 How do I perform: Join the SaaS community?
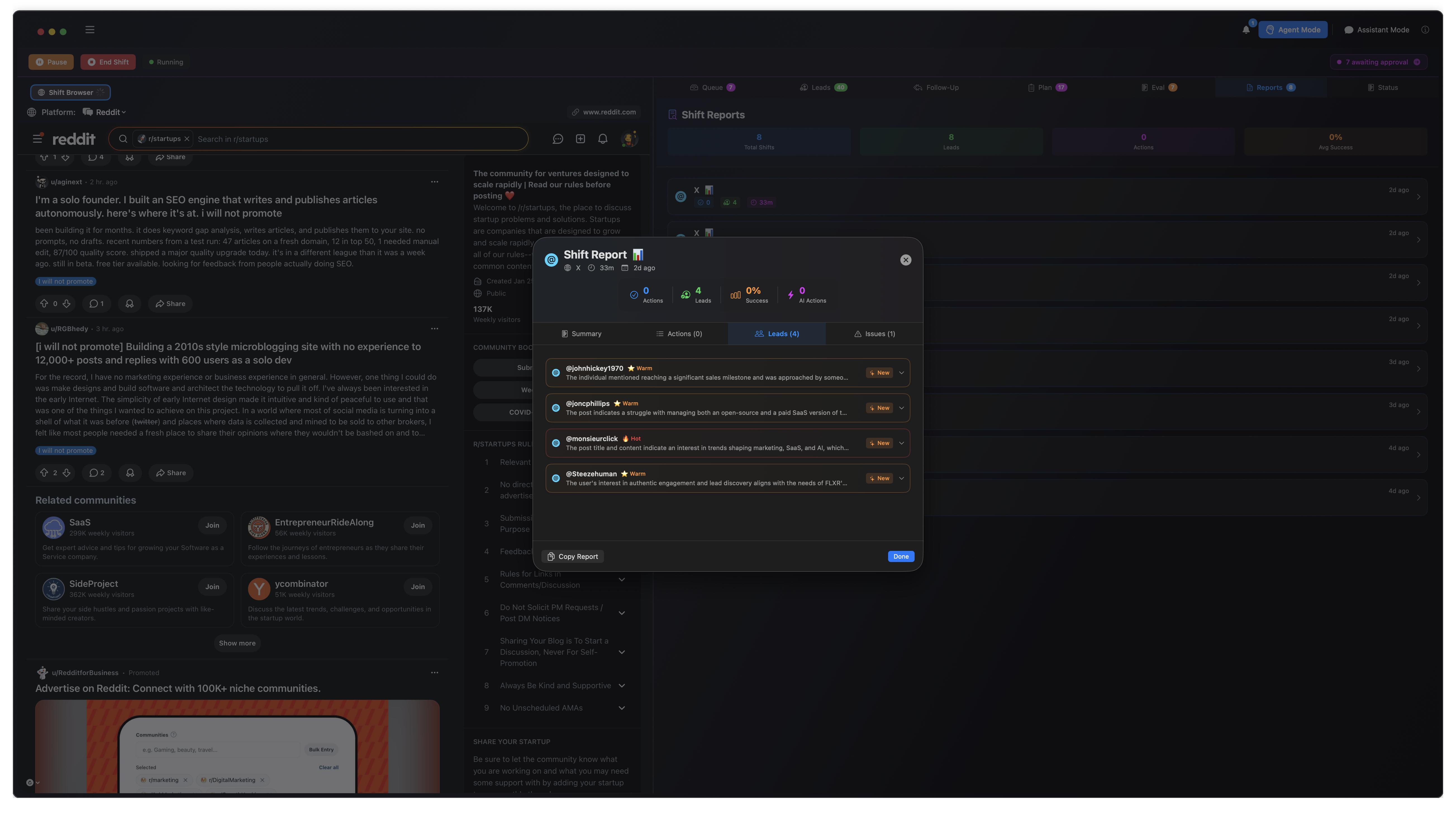212,525
